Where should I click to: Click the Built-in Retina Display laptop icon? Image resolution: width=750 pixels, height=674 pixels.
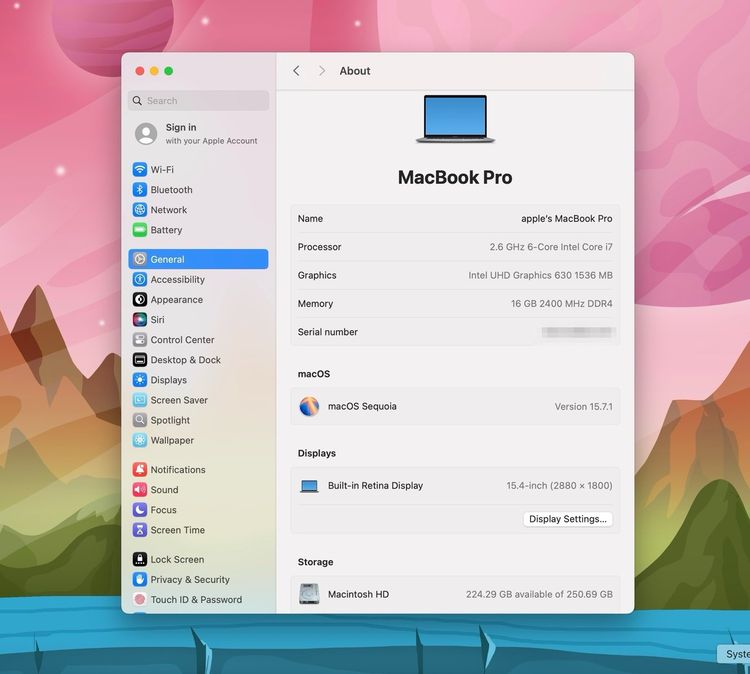(x=309, y=486)
